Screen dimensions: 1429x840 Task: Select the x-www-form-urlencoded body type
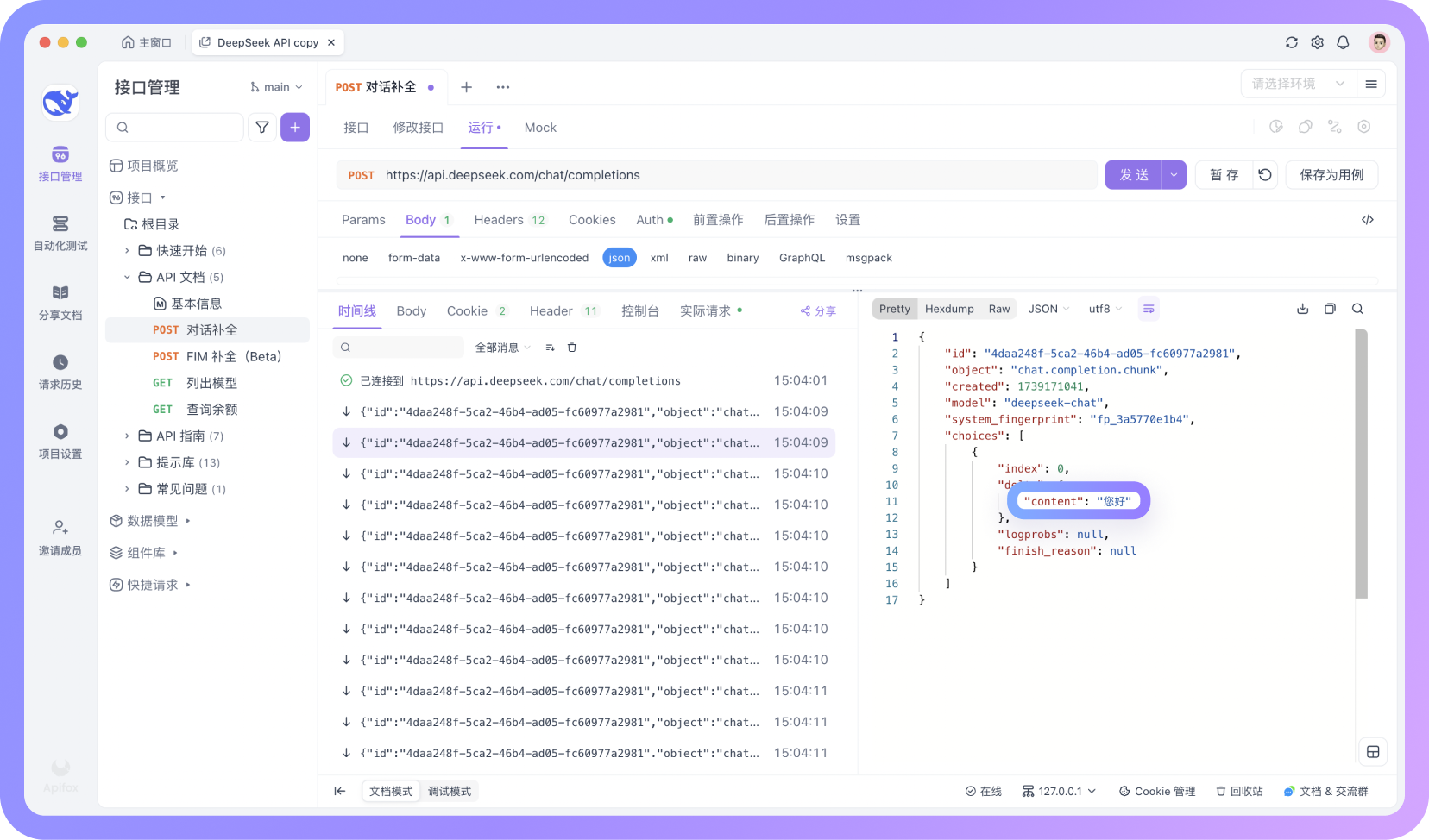click(525, 258)
